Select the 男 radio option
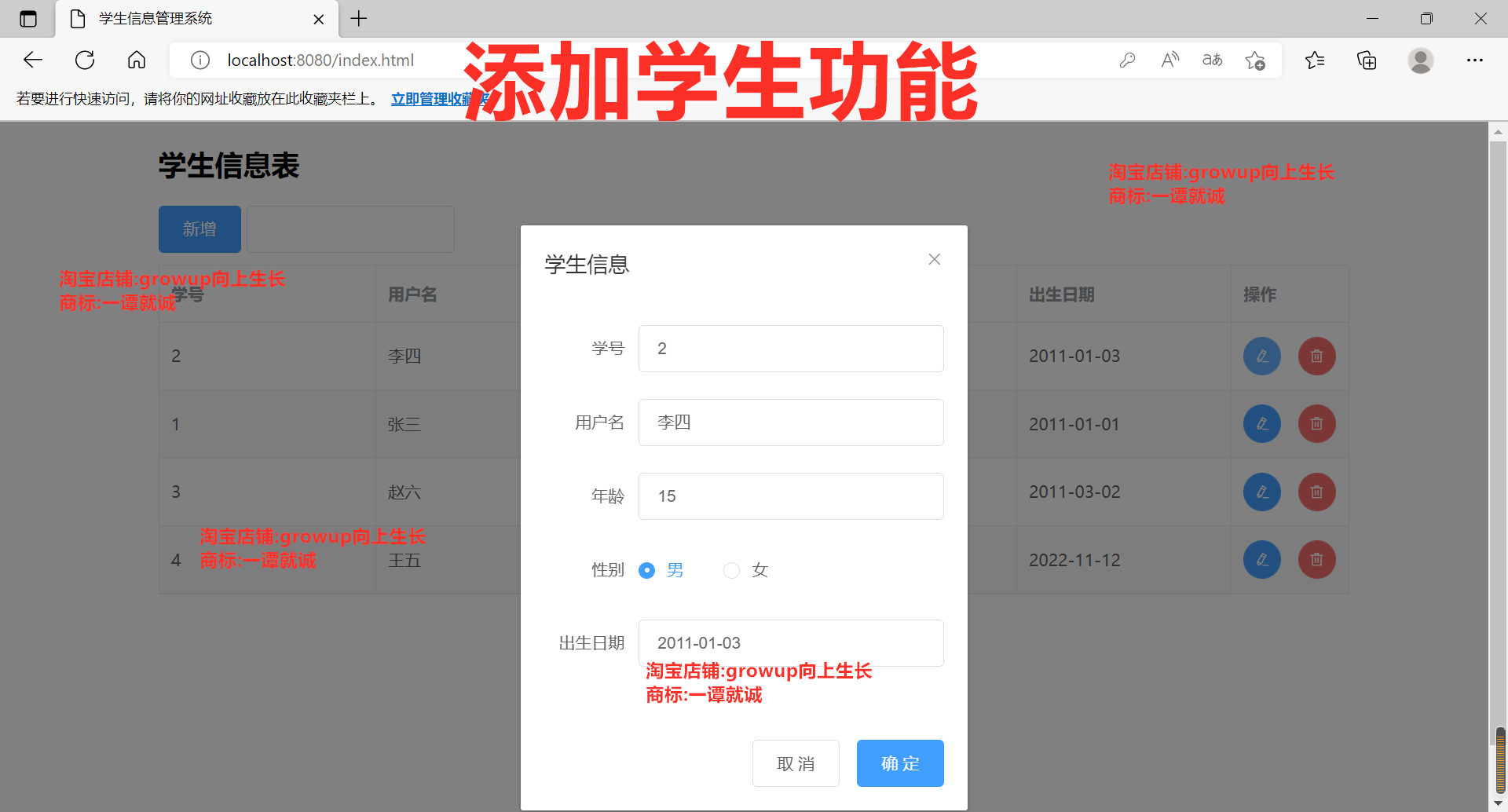Screen dimensions: 1508x812 pyautogui.click(x=646, y=570)
